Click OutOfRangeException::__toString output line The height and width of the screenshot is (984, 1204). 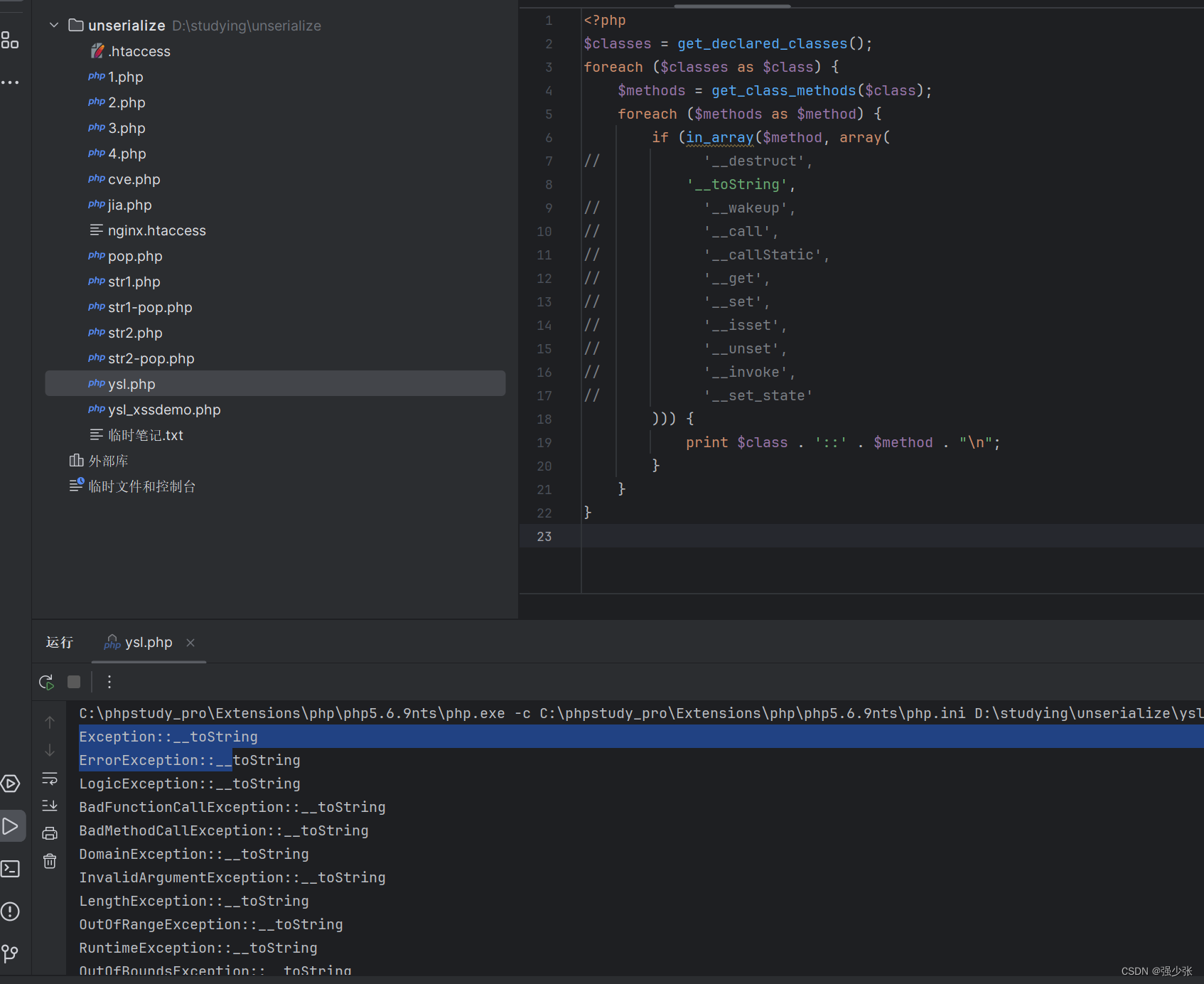tap(211, 925)
